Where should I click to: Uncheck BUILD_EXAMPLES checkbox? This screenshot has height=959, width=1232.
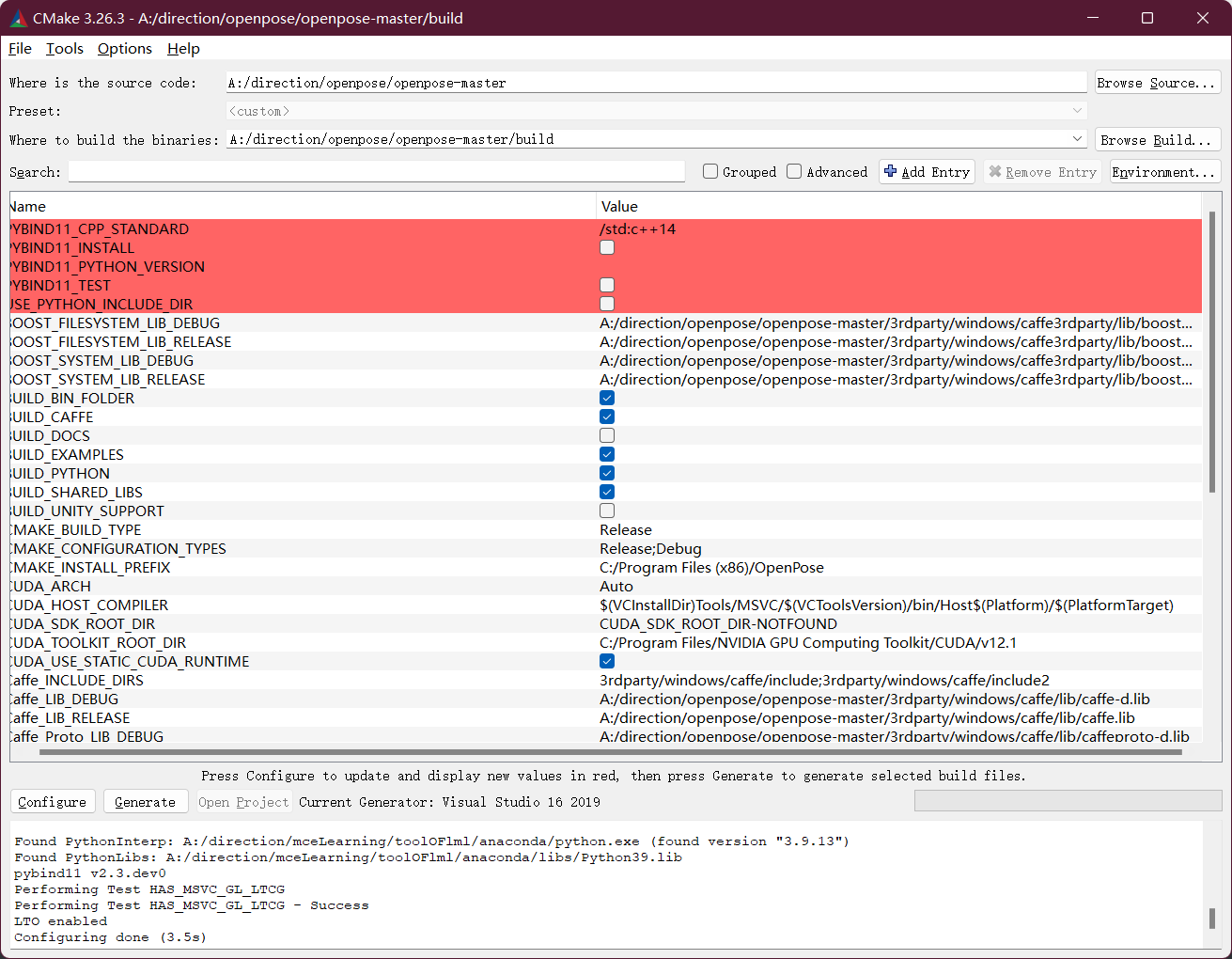coord(607,454)
